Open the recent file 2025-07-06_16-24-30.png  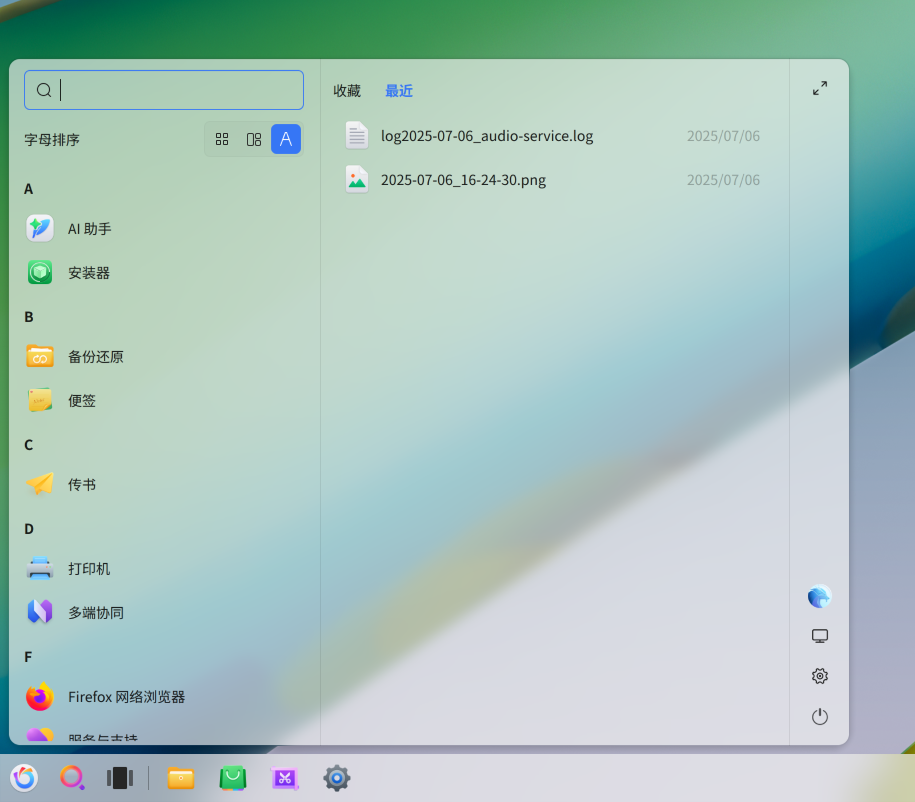pos(552,180)
